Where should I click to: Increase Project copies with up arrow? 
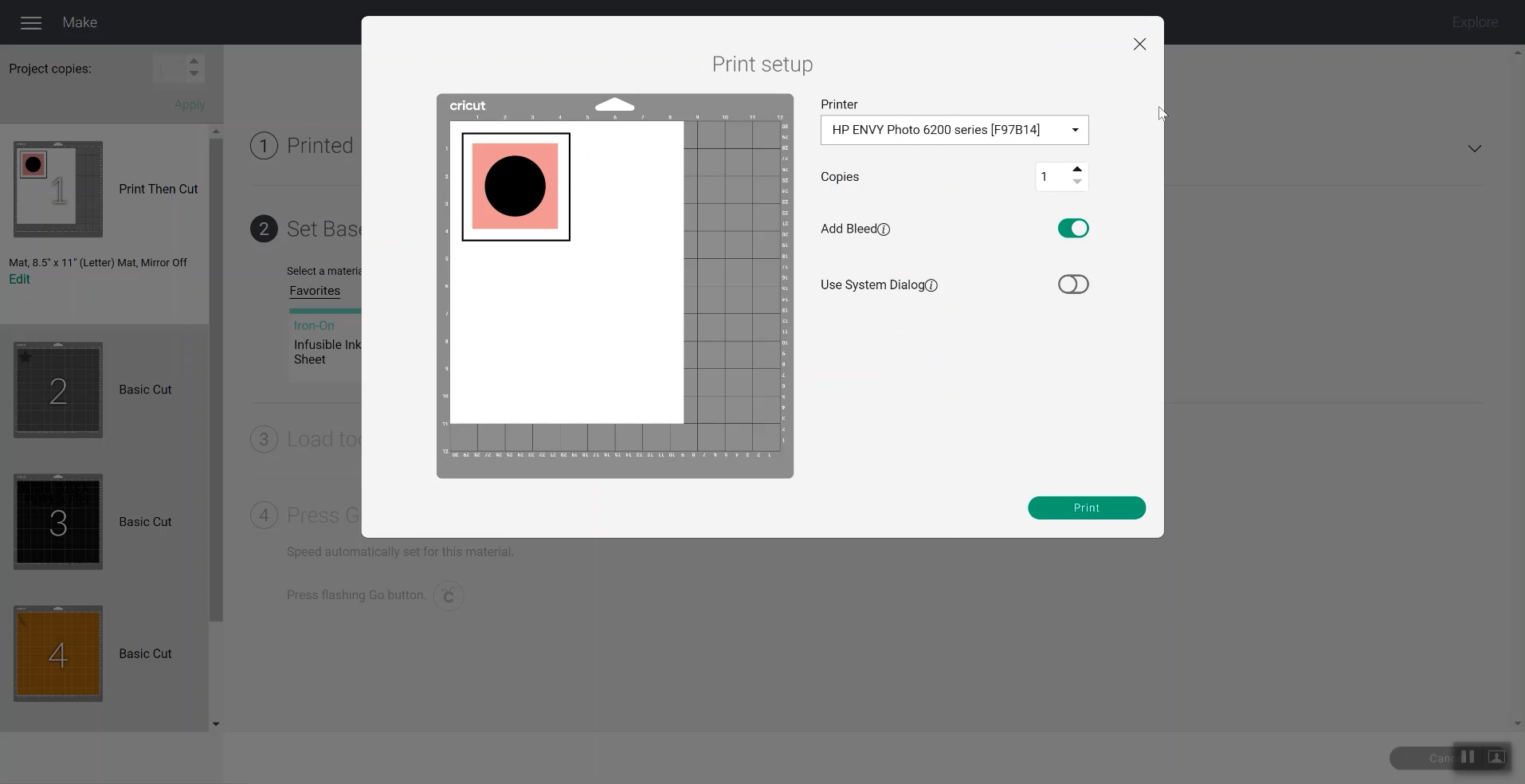(194, 61)
